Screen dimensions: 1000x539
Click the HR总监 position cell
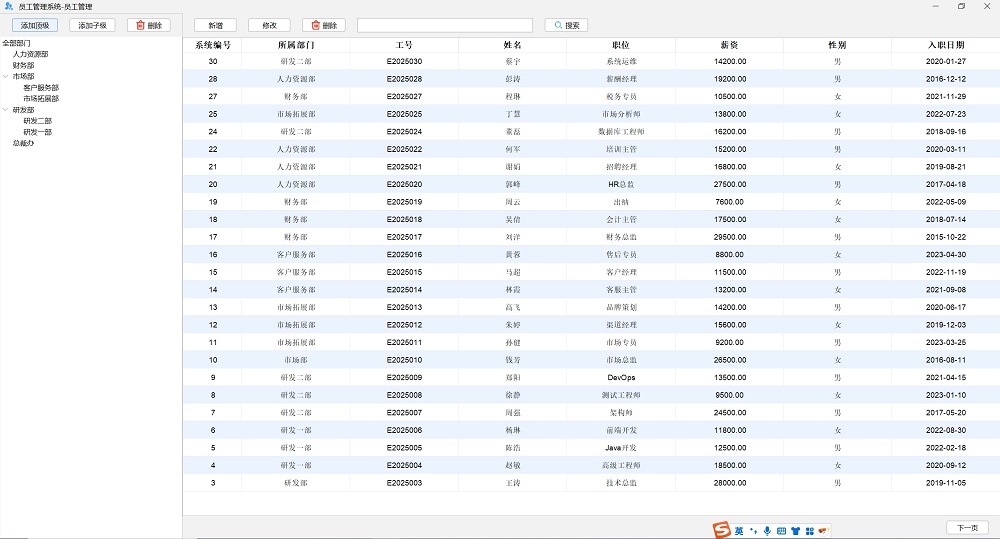621,184
